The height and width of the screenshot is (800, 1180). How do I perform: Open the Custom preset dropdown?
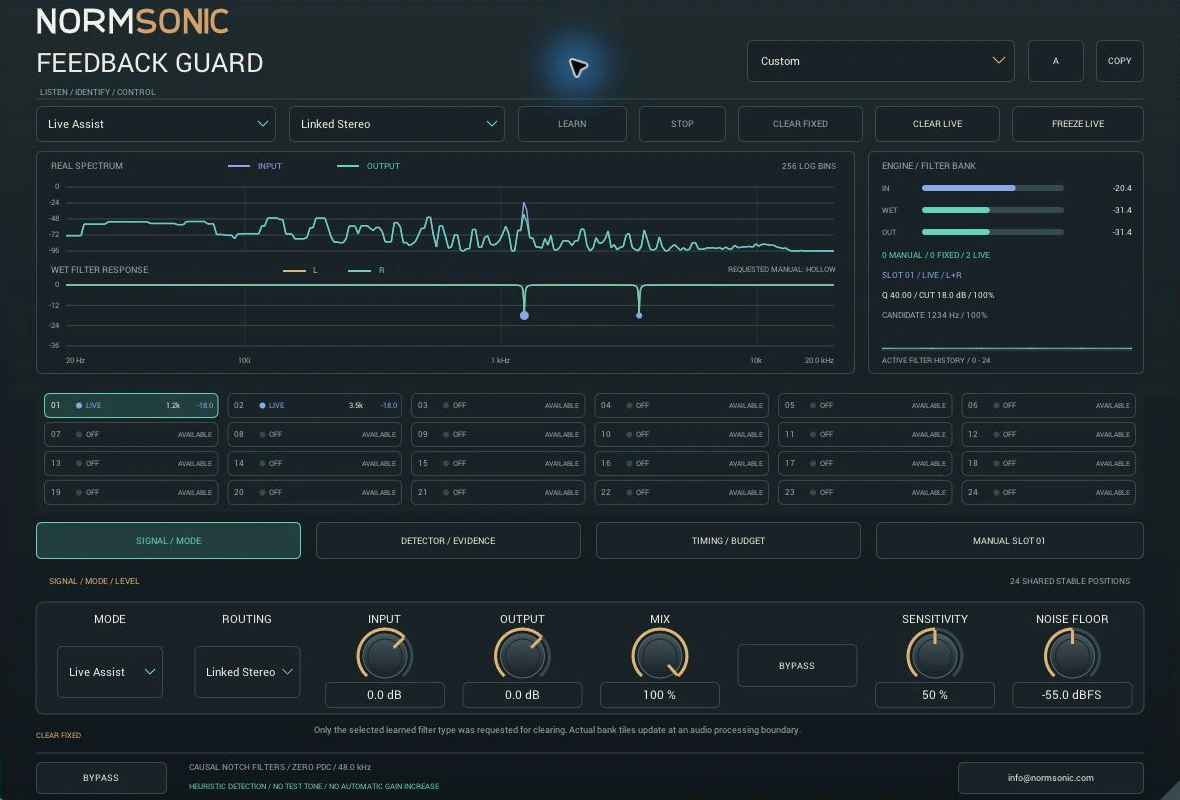(880, 61)
